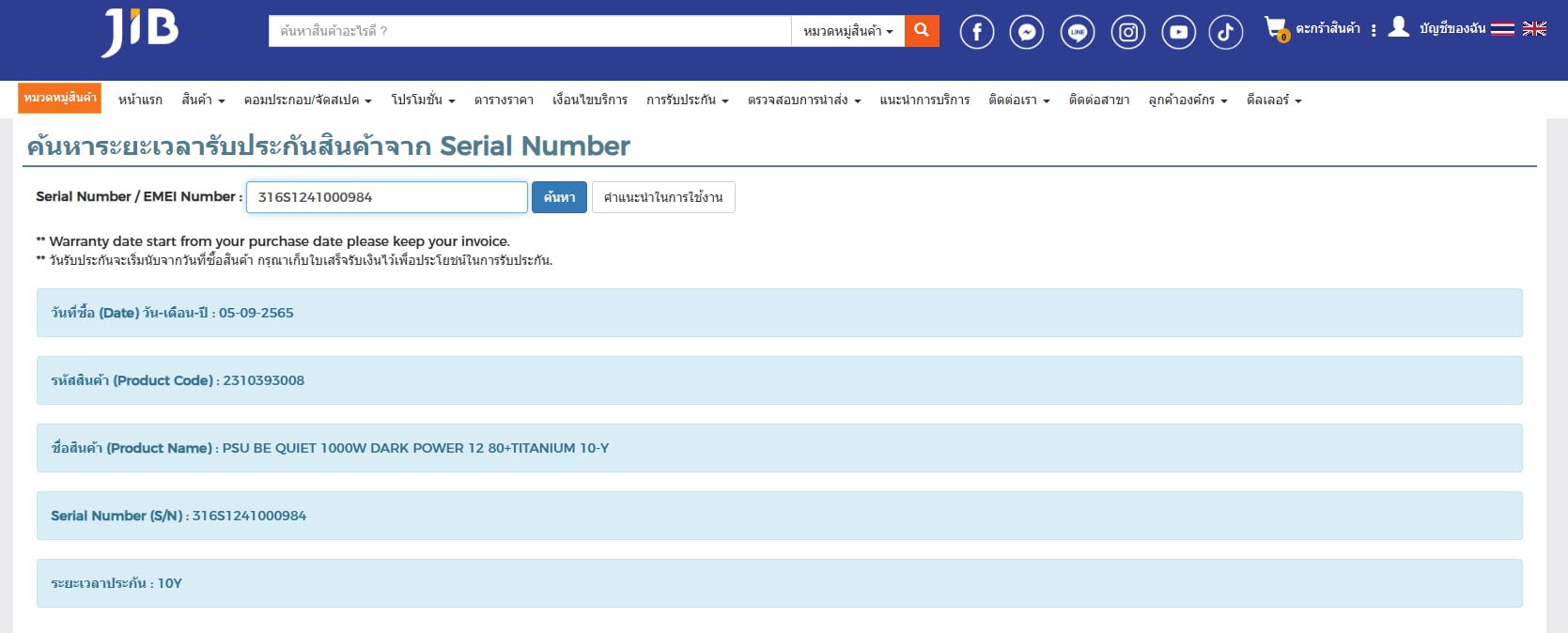
Task: Open the ตารางราคา price list menu
Action: pyautogui.click(x=504, y=100)
